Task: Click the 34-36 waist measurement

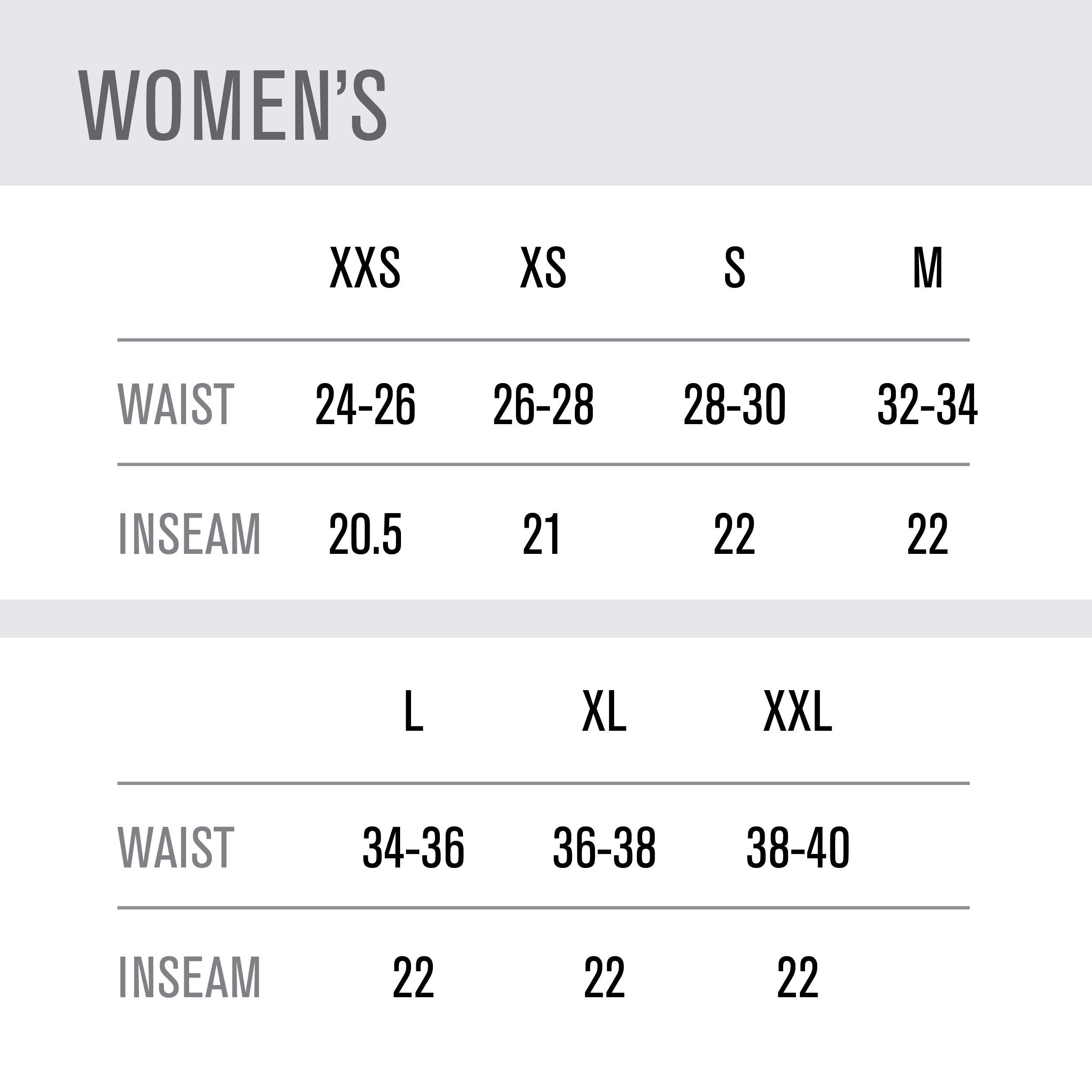Action: tap(413, 847)
